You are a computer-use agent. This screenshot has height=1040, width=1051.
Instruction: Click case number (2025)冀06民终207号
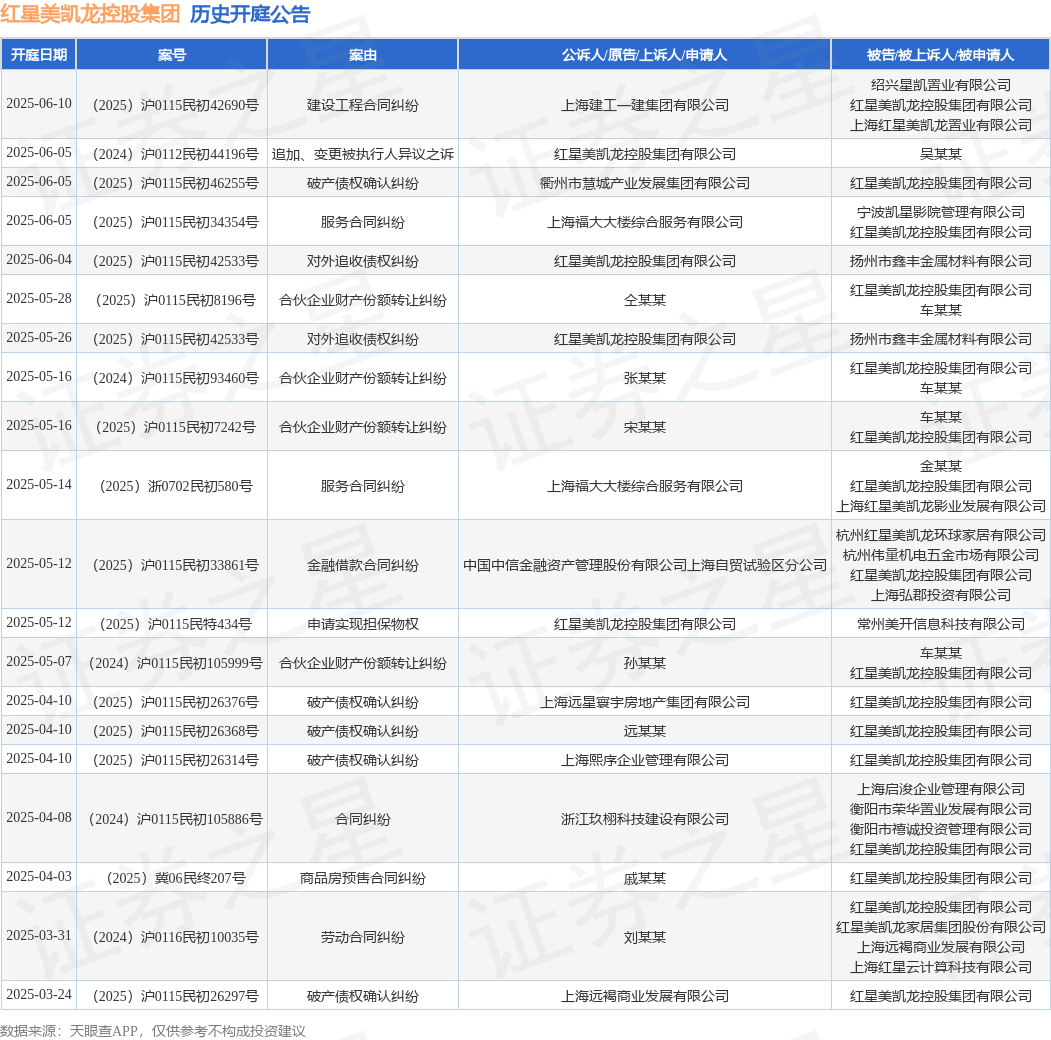click(x=176, y=878)
